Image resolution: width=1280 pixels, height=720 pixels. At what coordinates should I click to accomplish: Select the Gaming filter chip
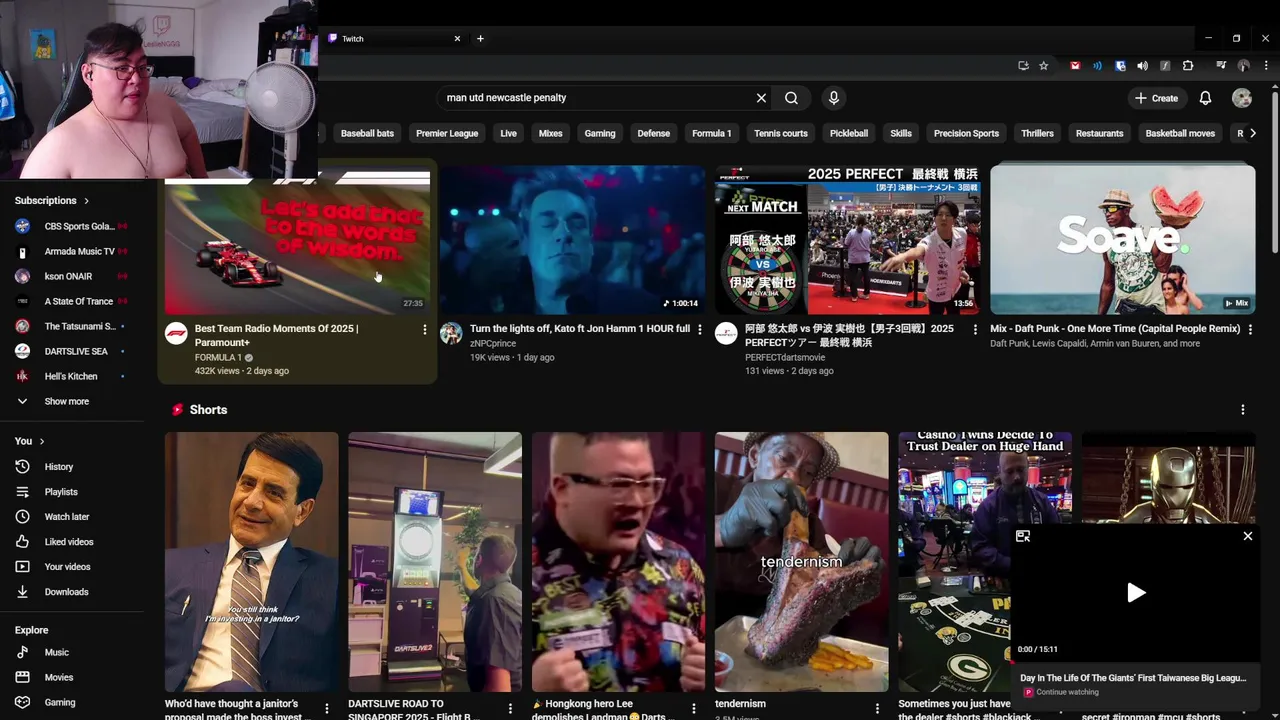600,133
